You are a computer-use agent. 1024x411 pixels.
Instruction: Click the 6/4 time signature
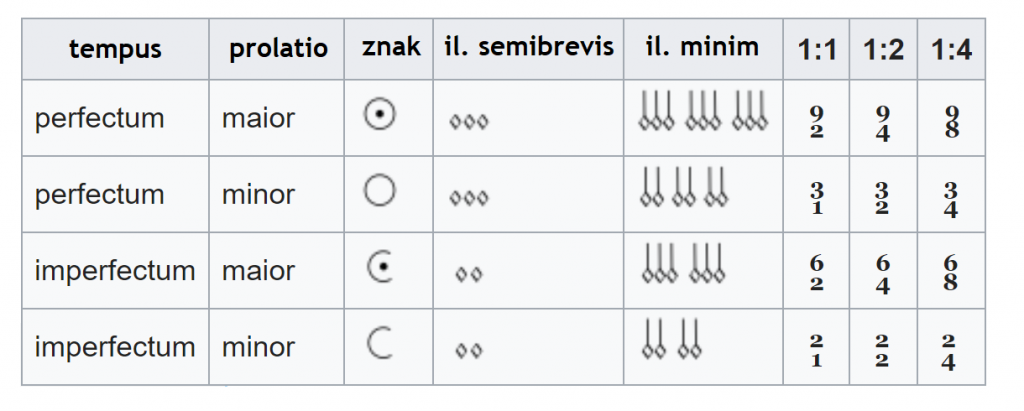(x=882, y=272)
